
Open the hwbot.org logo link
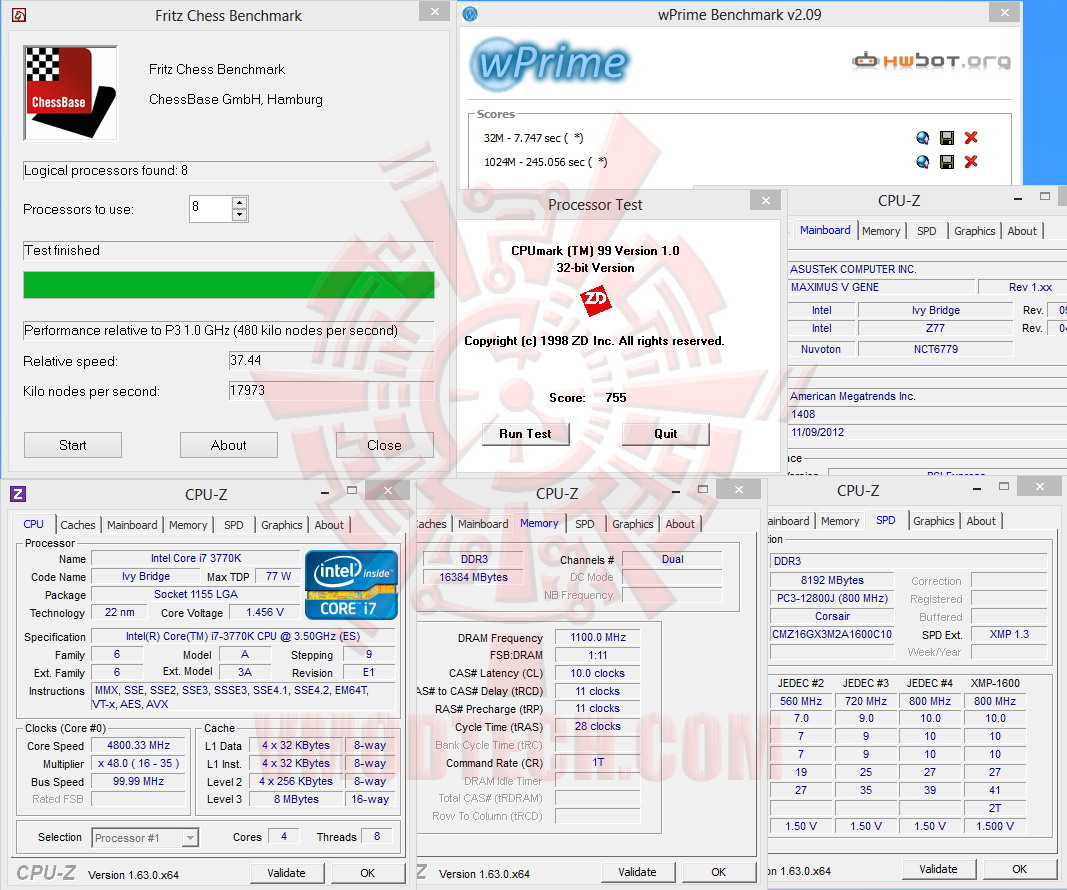(x=932, y=61)
